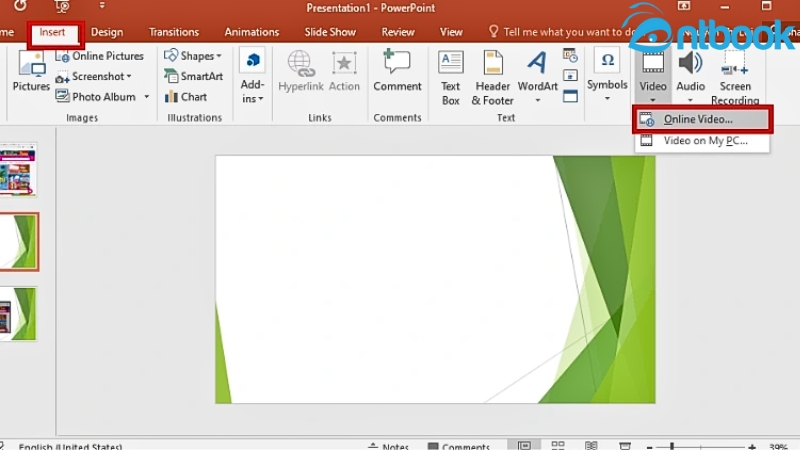The height and width of the screenshot is (450, 800).
Task: Insert a Text Box
Action: pos(451,77)
